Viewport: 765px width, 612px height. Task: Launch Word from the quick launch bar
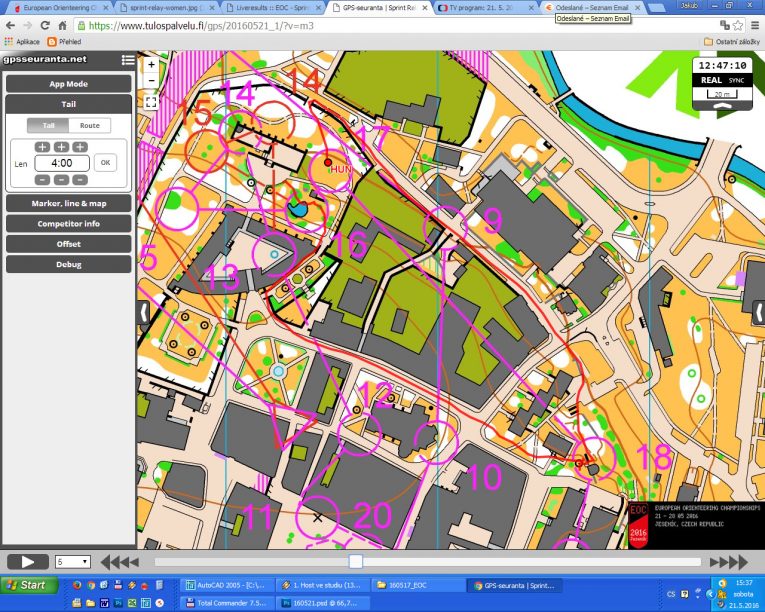104,603
